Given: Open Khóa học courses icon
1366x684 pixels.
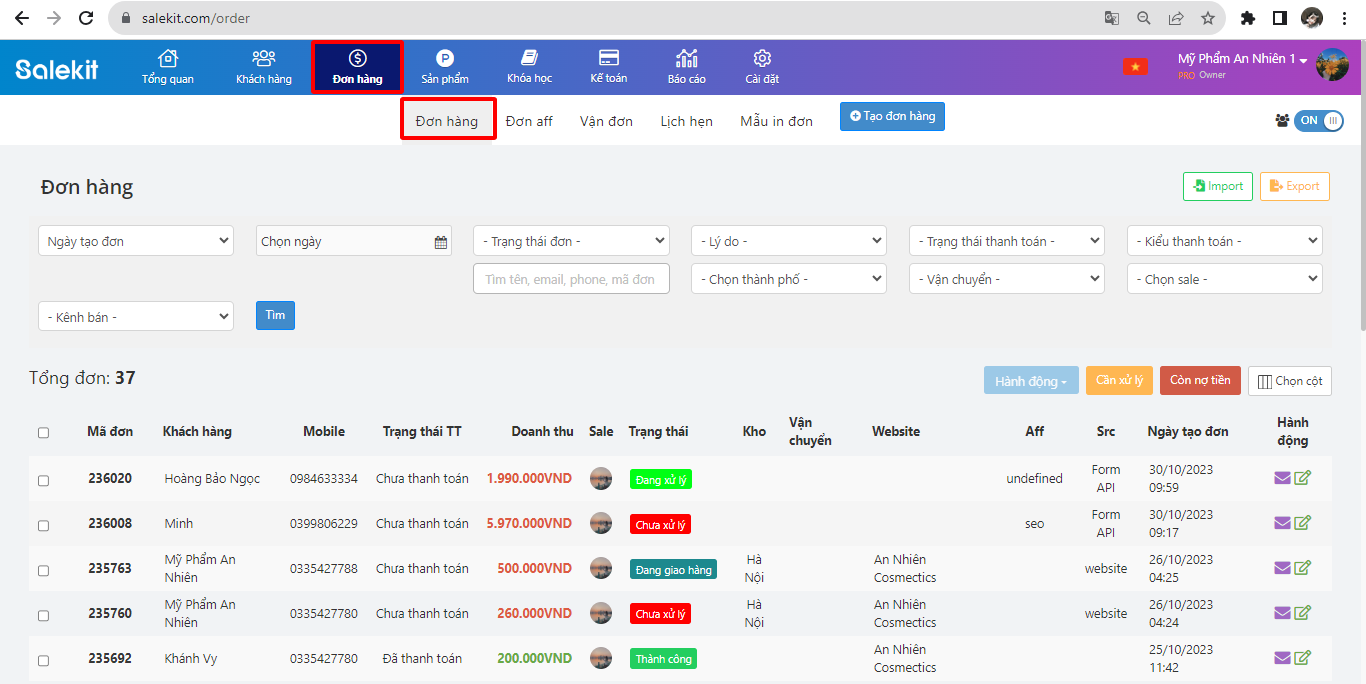Looking at the screenshot, I should [x=529, y=59].
